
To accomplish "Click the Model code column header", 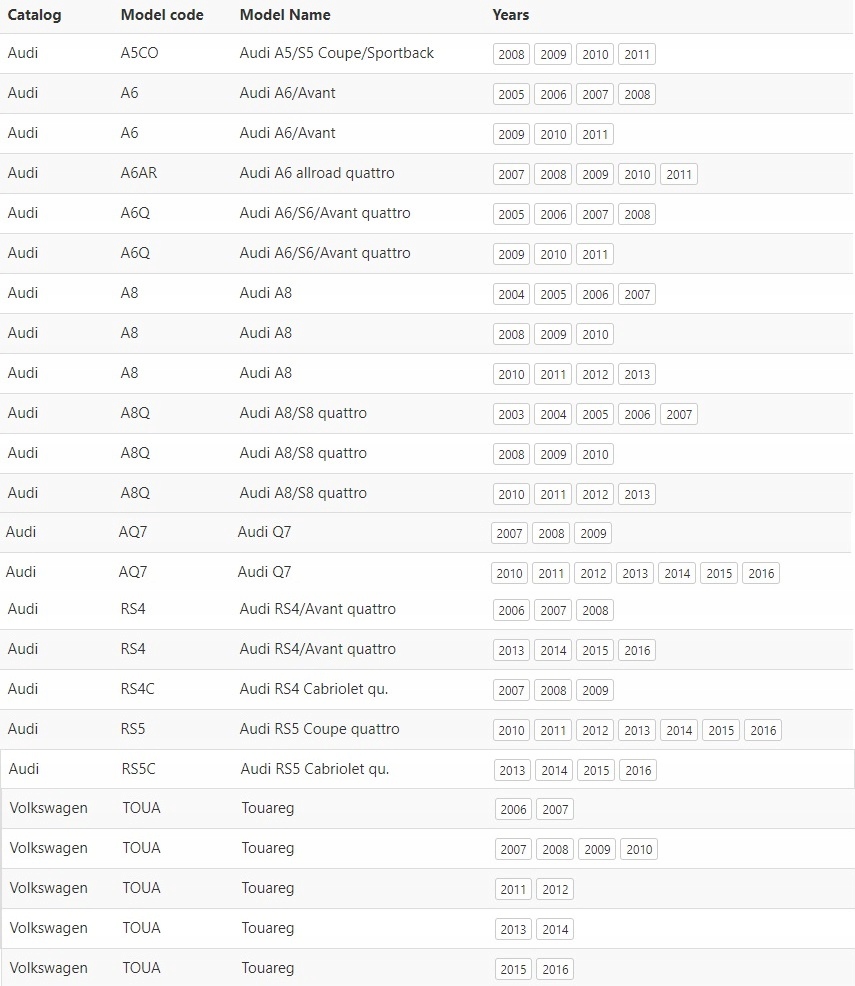I will tap(162, 15).
